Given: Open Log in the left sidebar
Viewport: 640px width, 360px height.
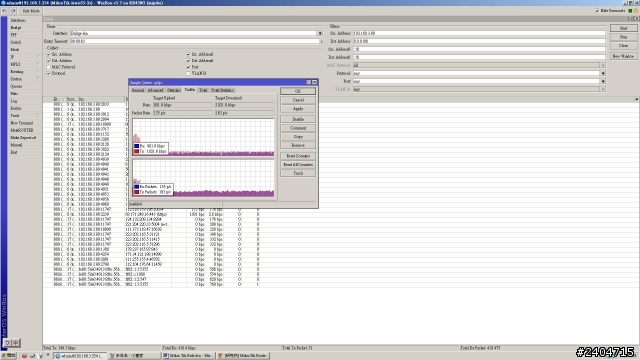Looking at the screenshot, I should [x=14, y=101].
